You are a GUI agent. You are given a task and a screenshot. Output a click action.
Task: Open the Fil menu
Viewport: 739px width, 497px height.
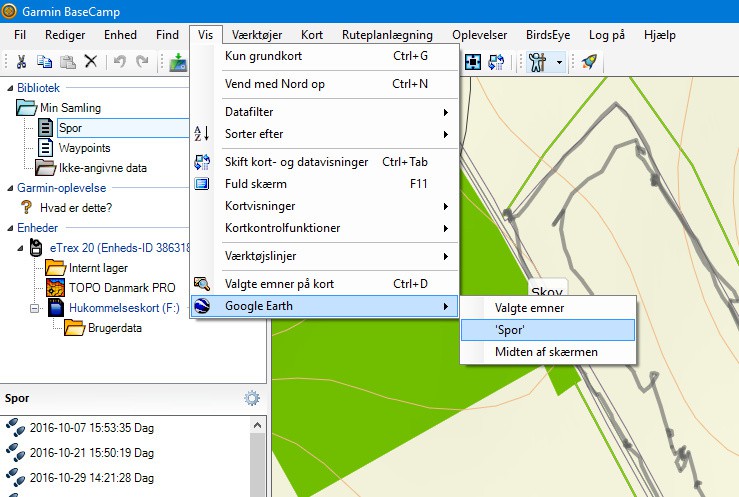tap(20, 35)
